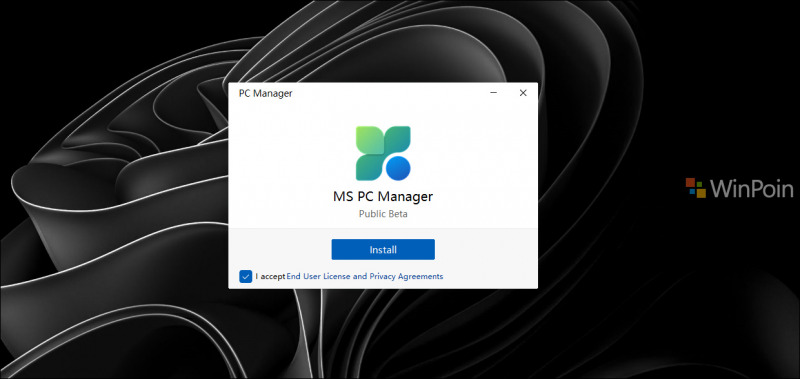The image size is (800, 379).
Task: Close the PC Manager installer window
Action: click(522, 93)
